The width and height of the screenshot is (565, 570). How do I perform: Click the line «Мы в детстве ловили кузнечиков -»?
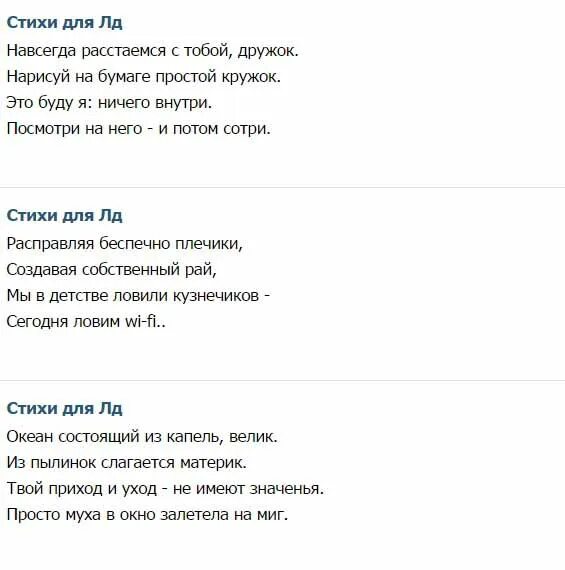[138, 296]
